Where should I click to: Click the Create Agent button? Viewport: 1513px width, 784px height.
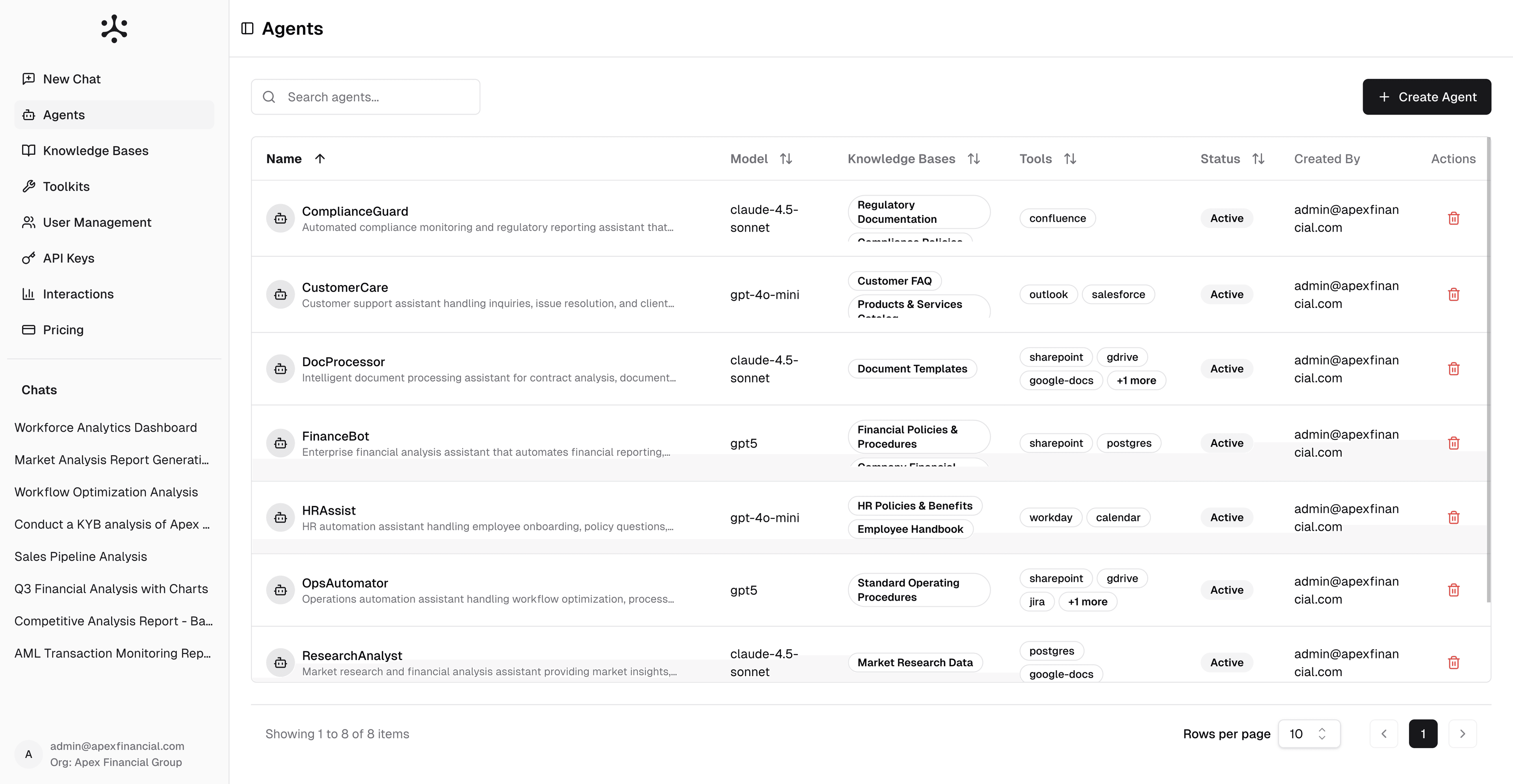(x=1427, y=97)
